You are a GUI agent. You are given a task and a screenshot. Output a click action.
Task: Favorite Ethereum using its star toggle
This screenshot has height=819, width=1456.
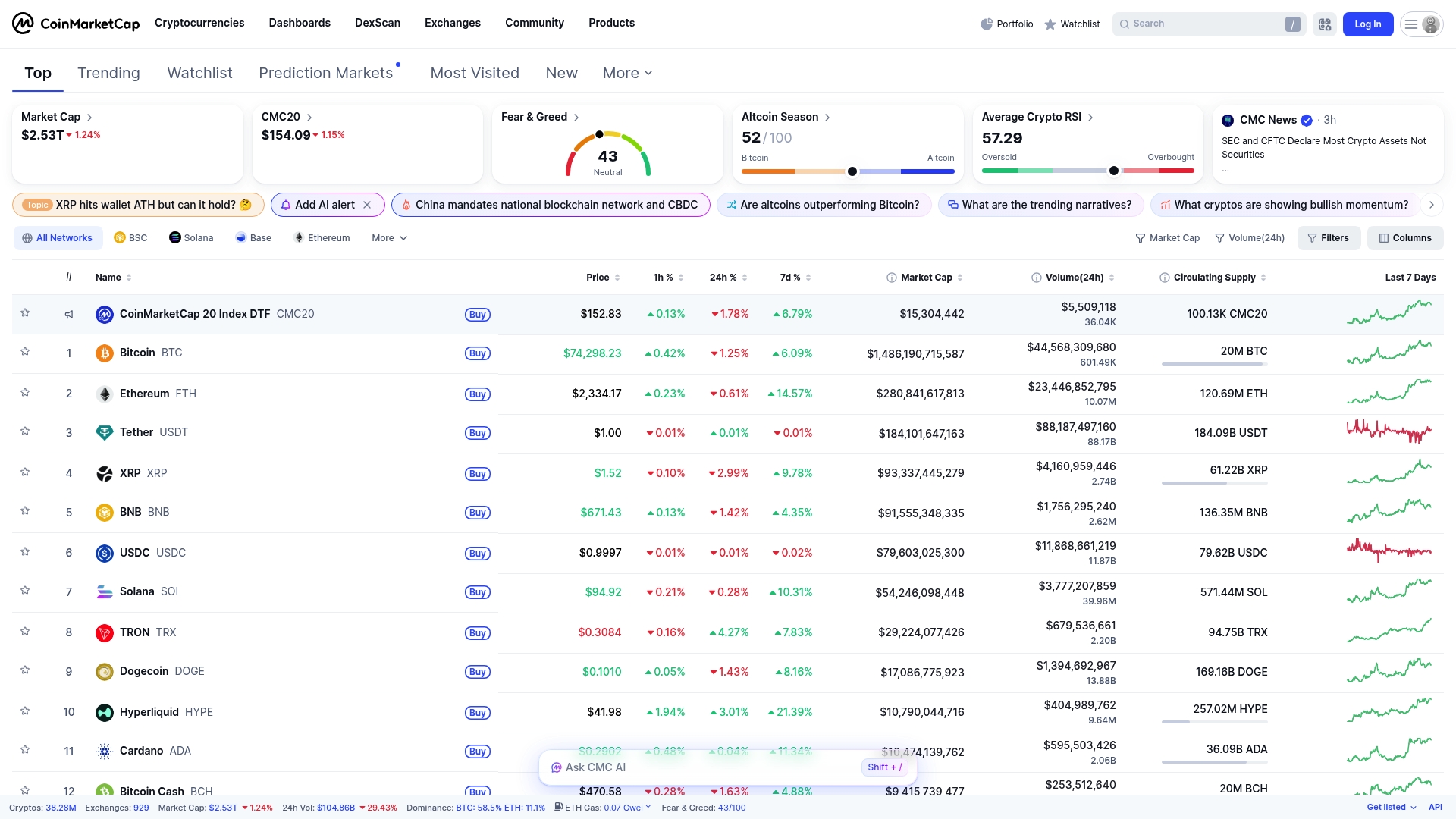click(25, 391)
